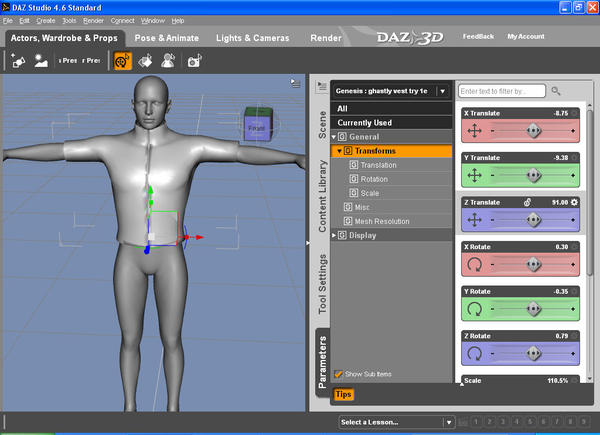Toggle the Z Translate lock icon
The height and width of the screenshot is (435, 600).
(527, 202)
